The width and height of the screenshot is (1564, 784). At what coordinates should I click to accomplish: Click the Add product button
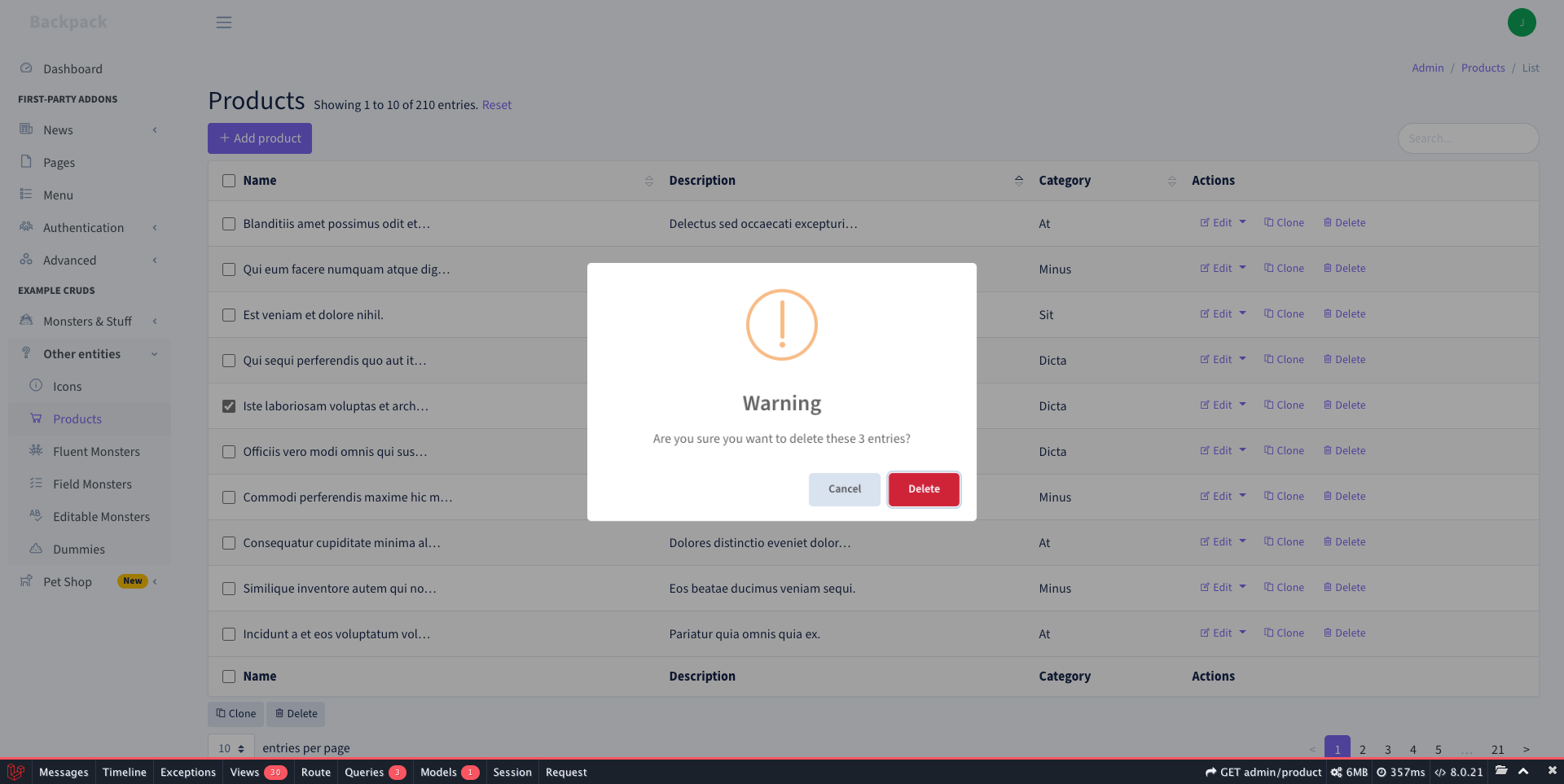[260, 138]
